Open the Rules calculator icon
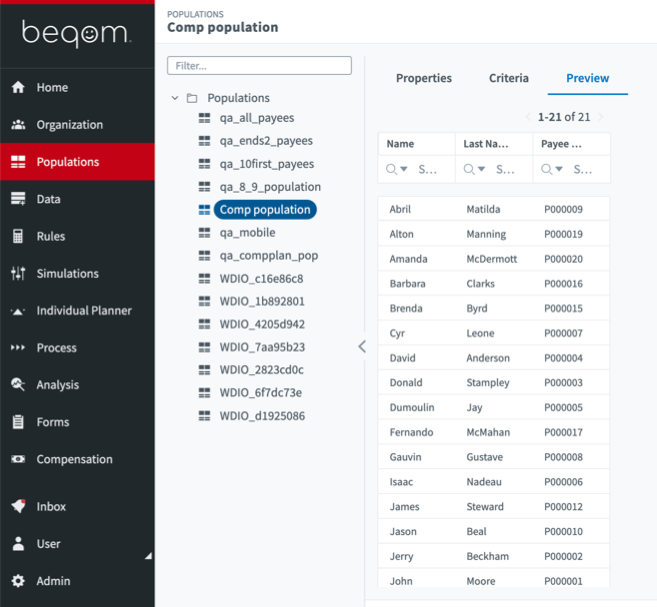 tap(18, 237)
